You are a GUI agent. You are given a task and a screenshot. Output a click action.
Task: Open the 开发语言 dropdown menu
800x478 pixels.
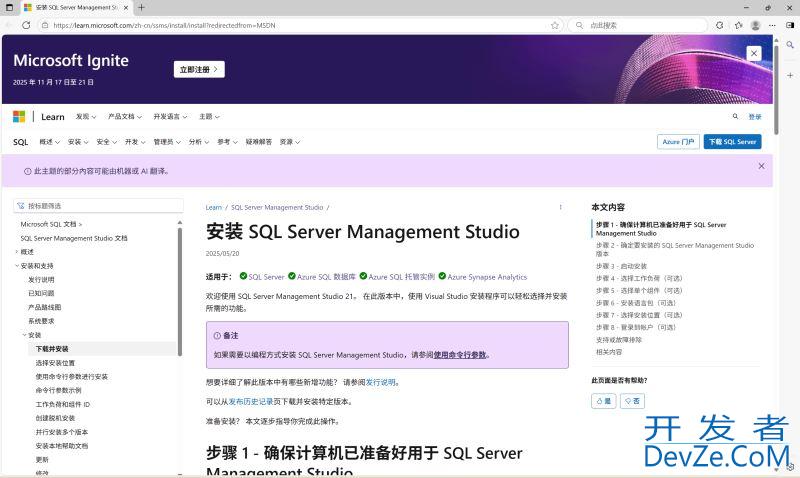tap(170, 117)
